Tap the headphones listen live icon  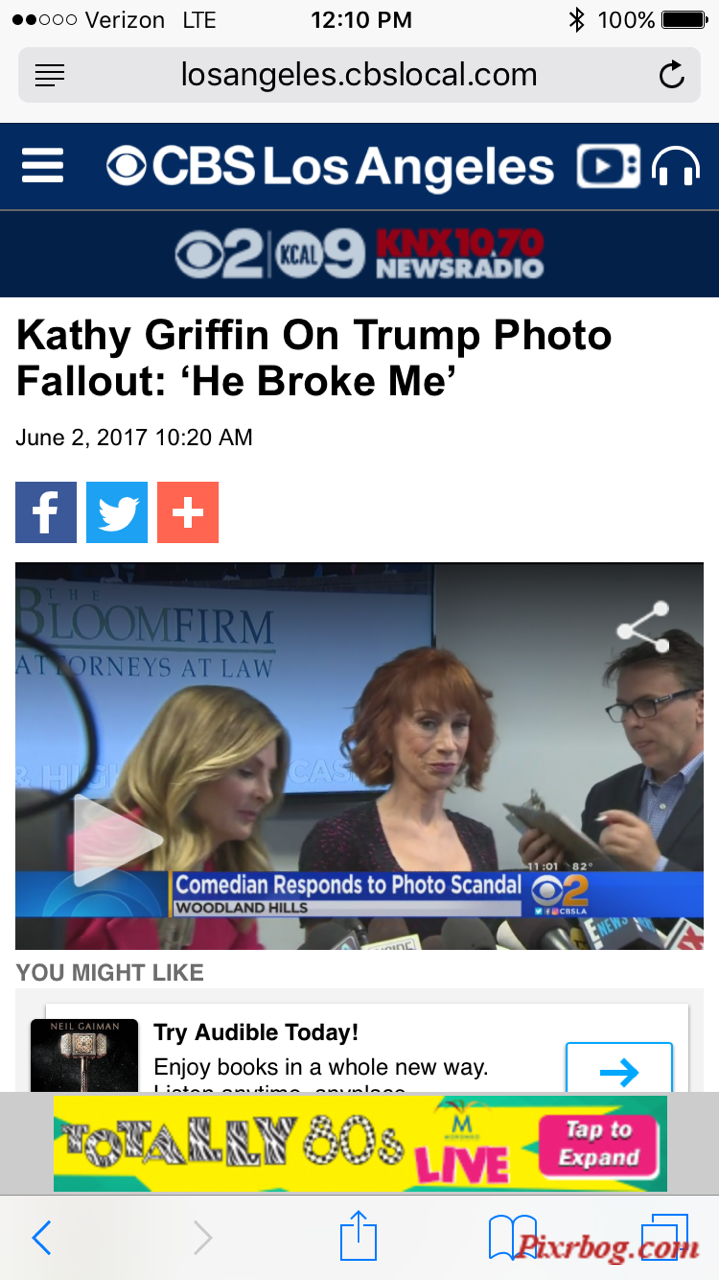[x=676, y=166]
